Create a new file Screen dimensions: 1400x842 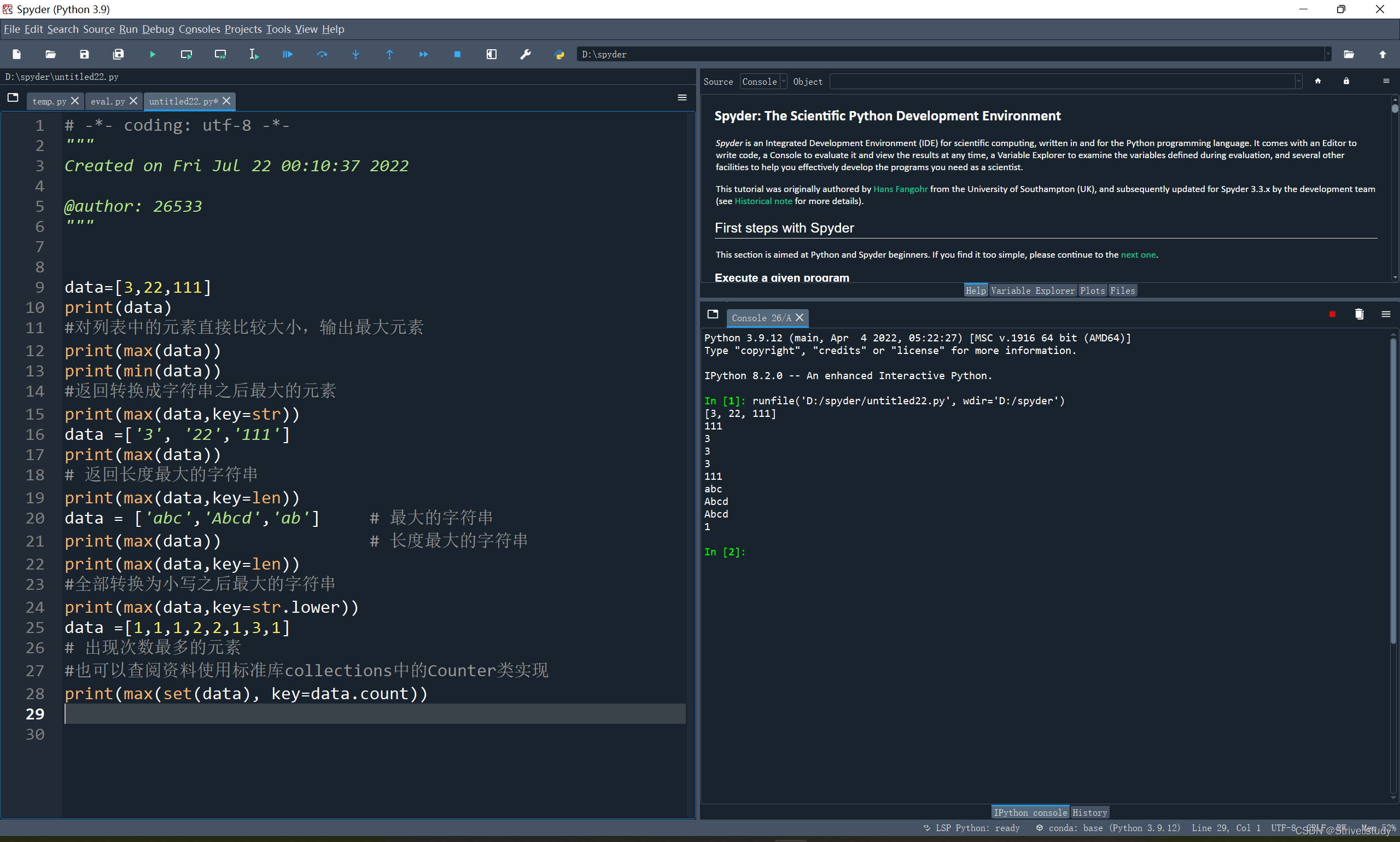point(16,54)
